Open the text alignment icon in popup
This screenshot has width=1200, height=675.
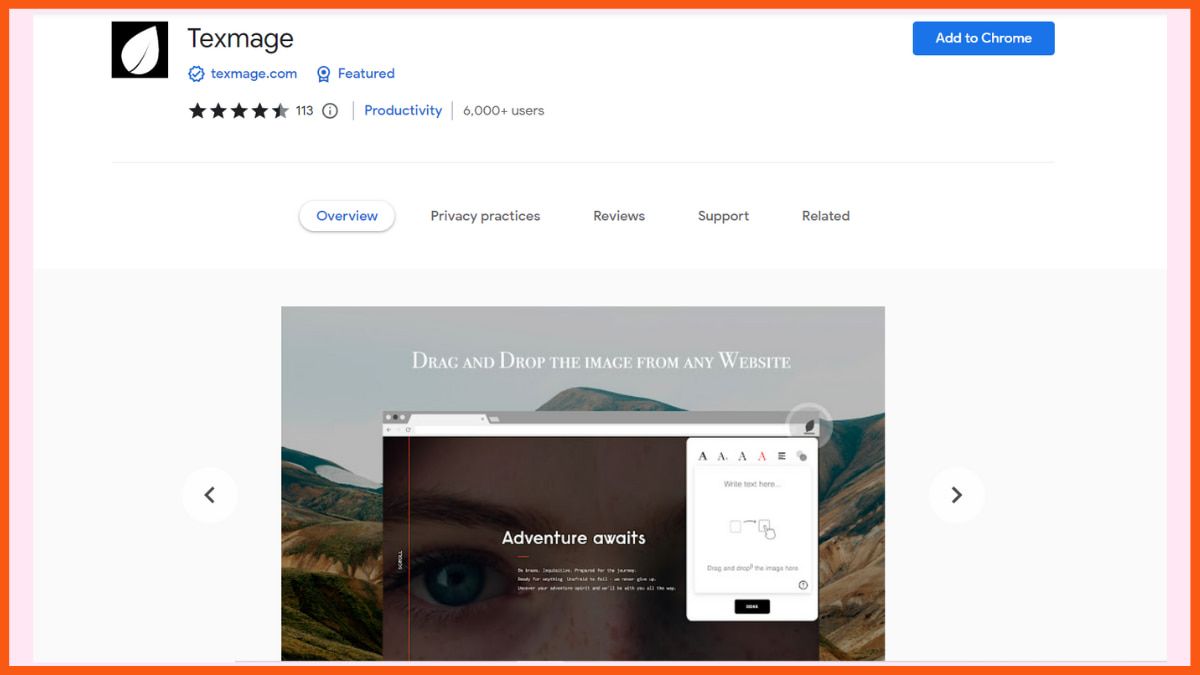(780, 457)
